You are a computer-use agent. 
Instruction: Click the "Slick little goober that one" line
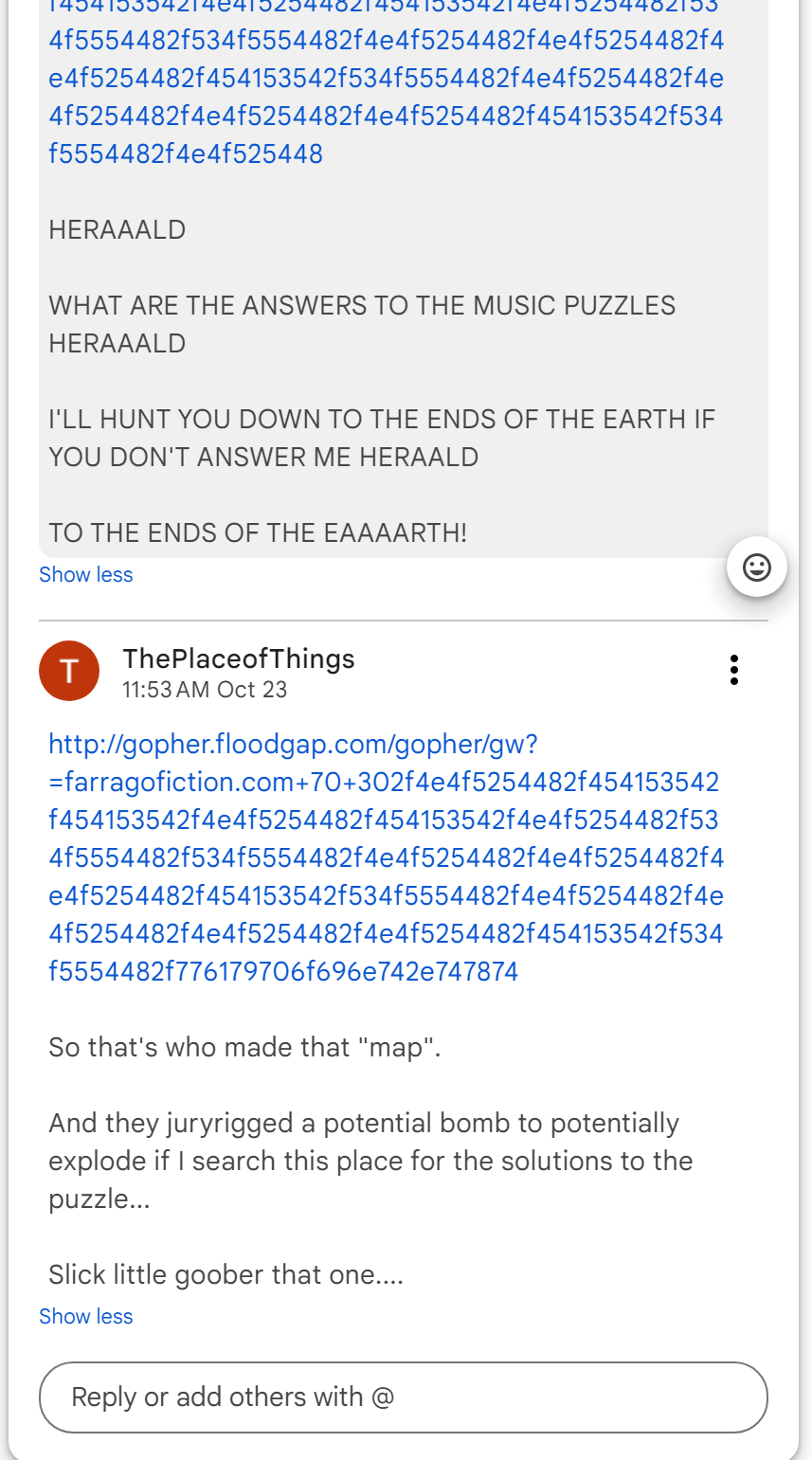click(x=226, y=1275)
